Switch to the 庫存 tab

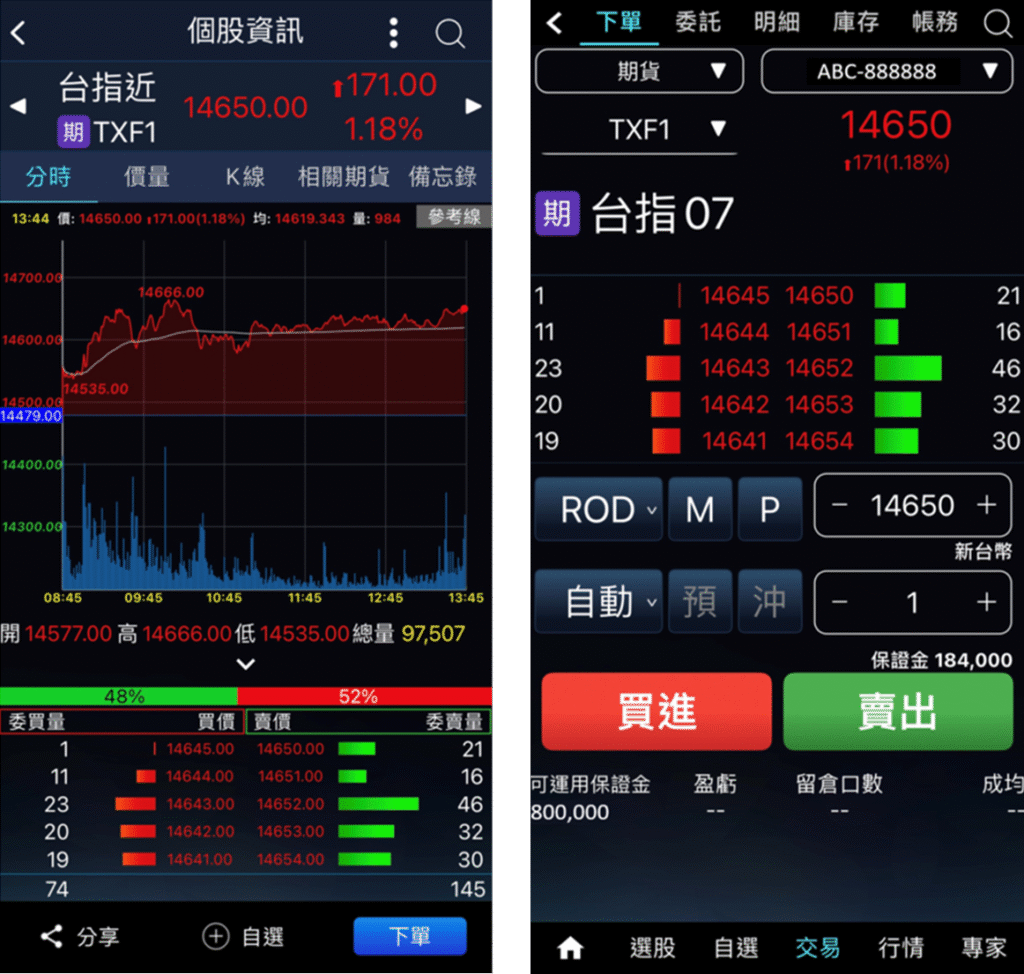[x=856, y=22]
